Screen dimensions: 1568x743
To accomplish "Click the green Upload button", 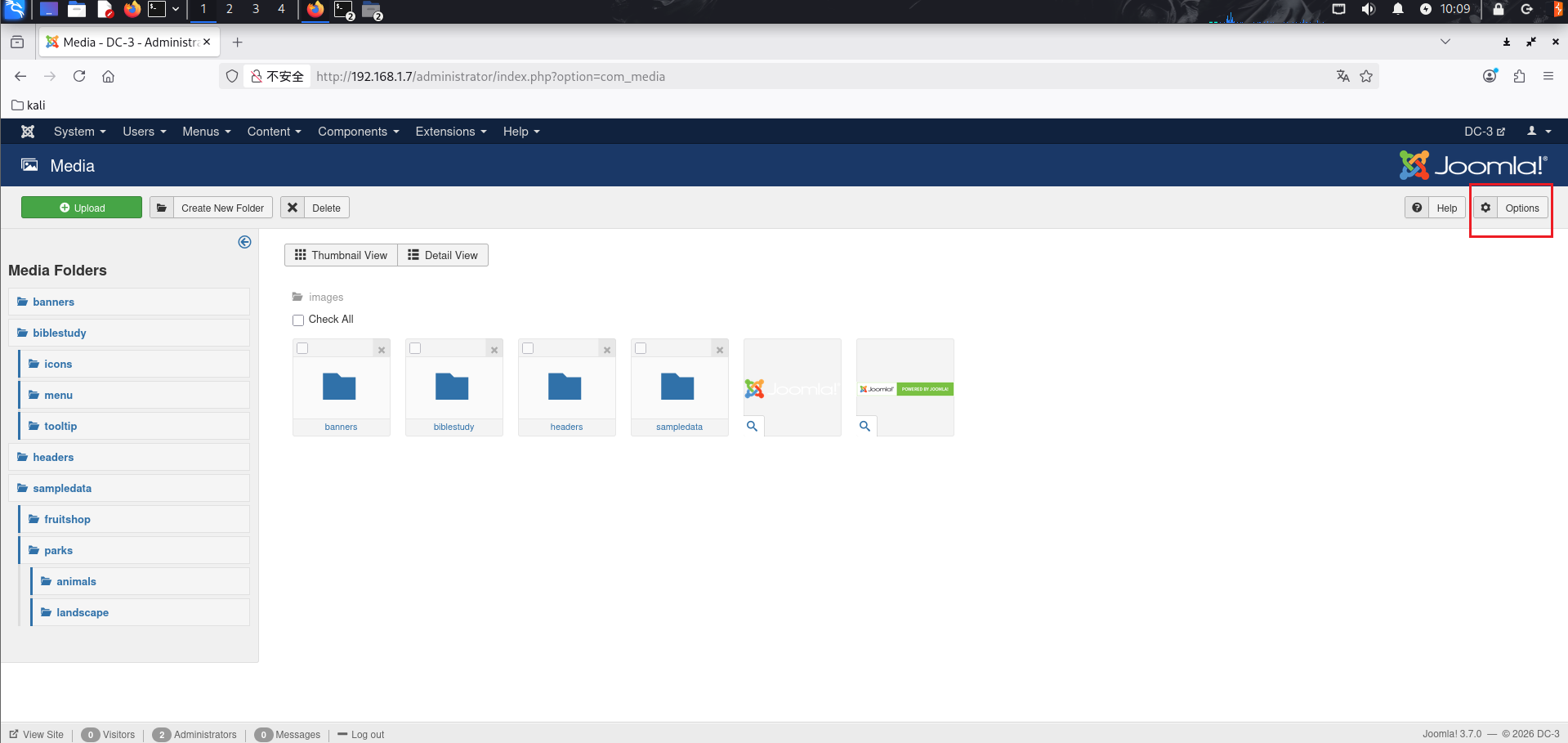I will pyautogui.click(x=82, y=208).
